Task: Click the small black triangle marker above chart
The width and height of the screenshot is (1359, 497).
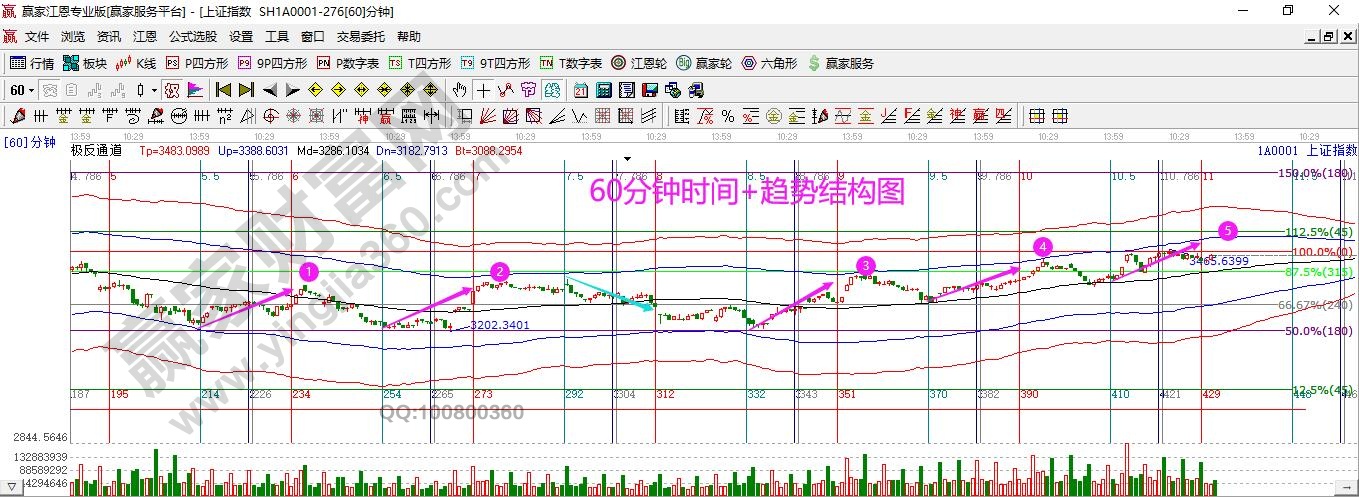Action: click(x=628, y=158)
